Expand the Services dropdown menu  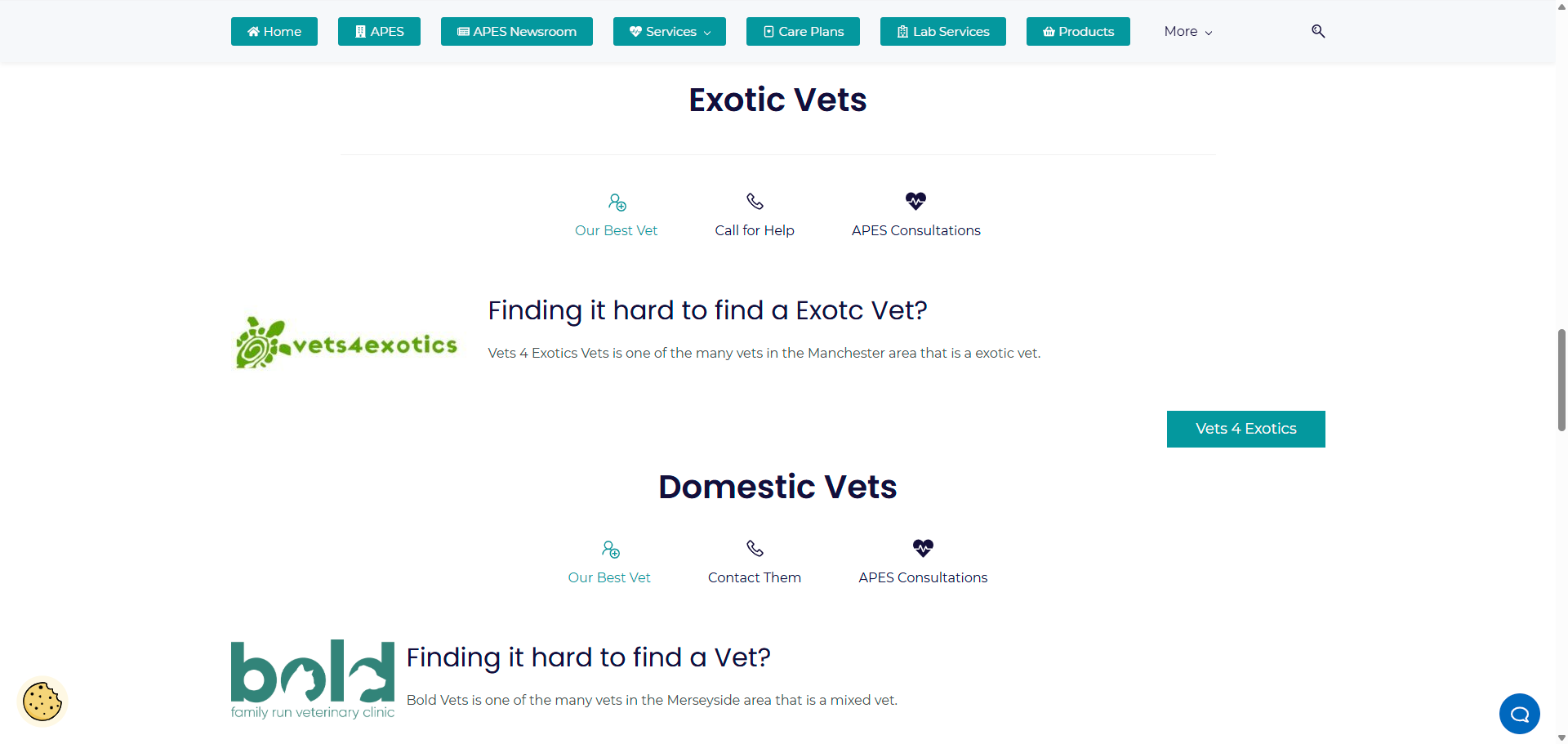[670, 32]
